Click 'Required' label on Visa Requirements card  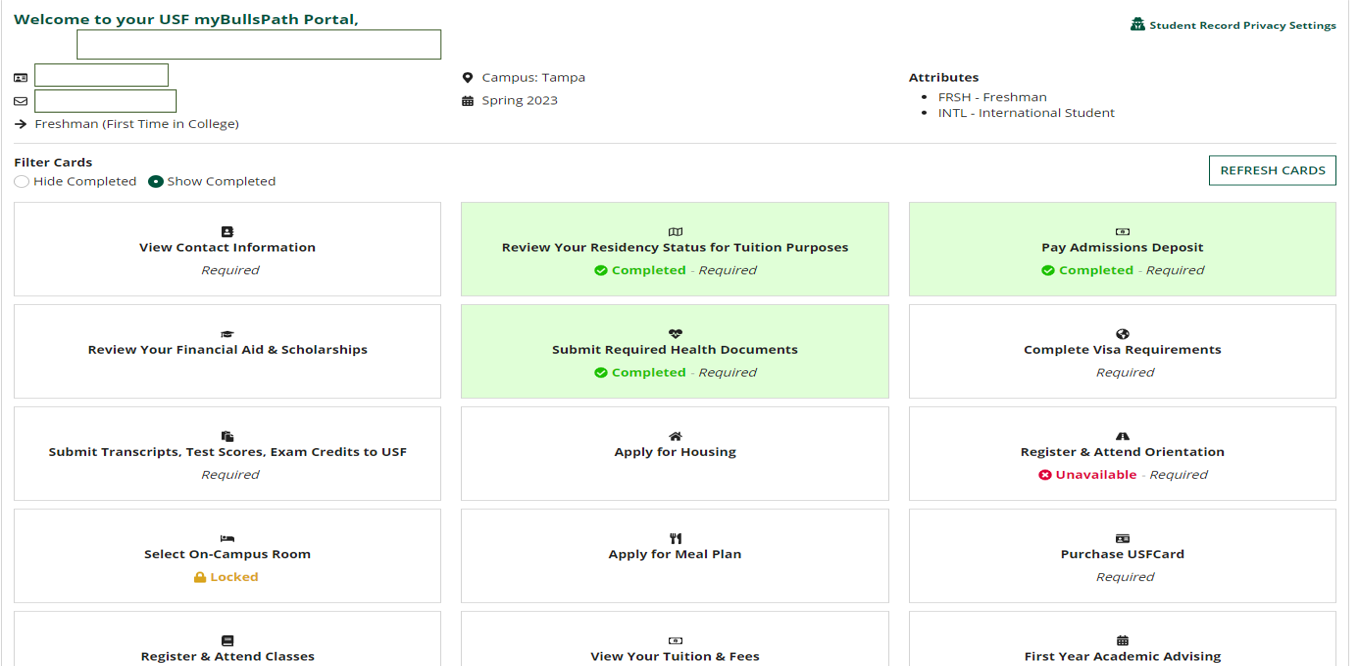point(1125,372)
